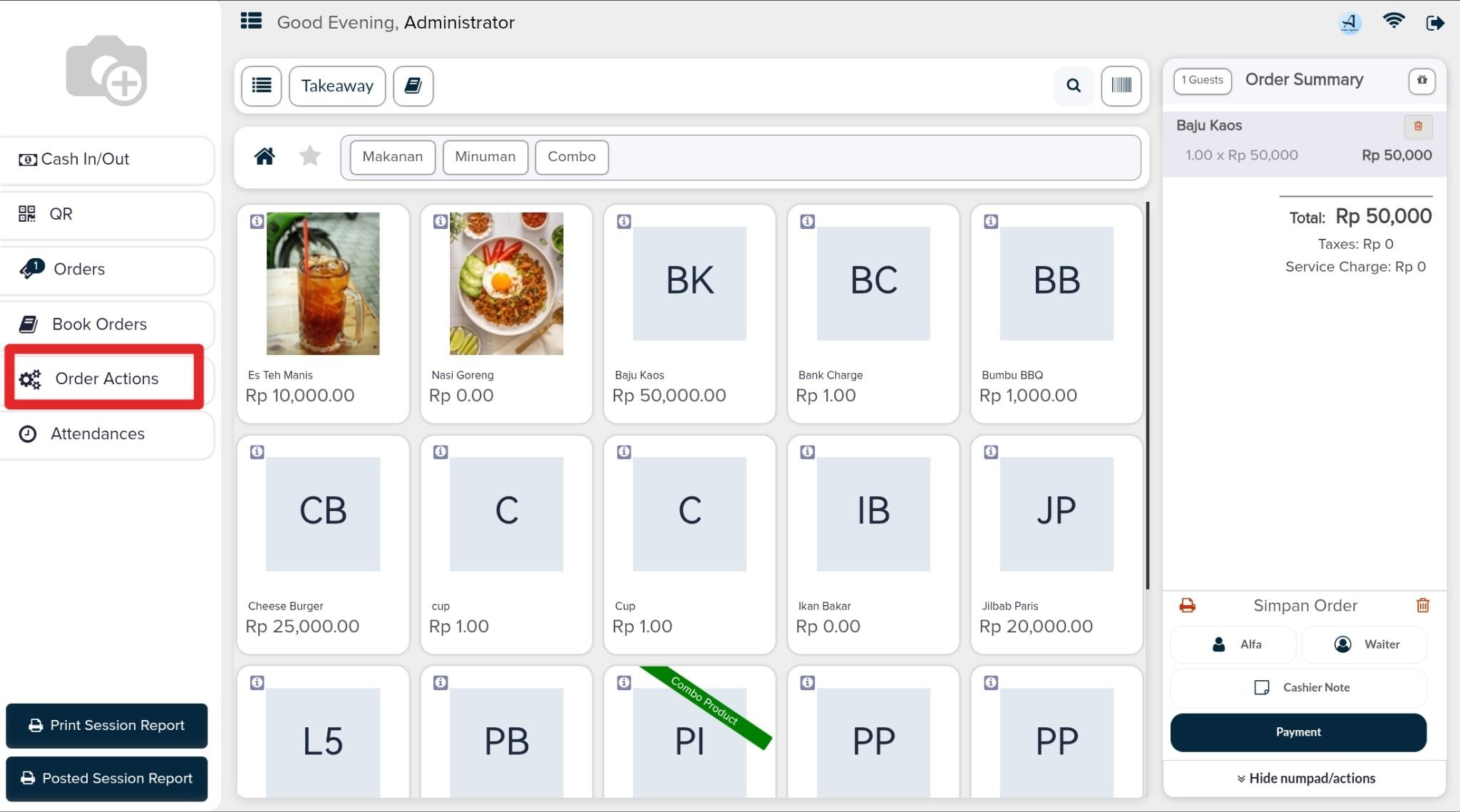Delete Baju Kaos line from order
The height and width of the screenshot is (812, 1460).
click(1418, 126)
